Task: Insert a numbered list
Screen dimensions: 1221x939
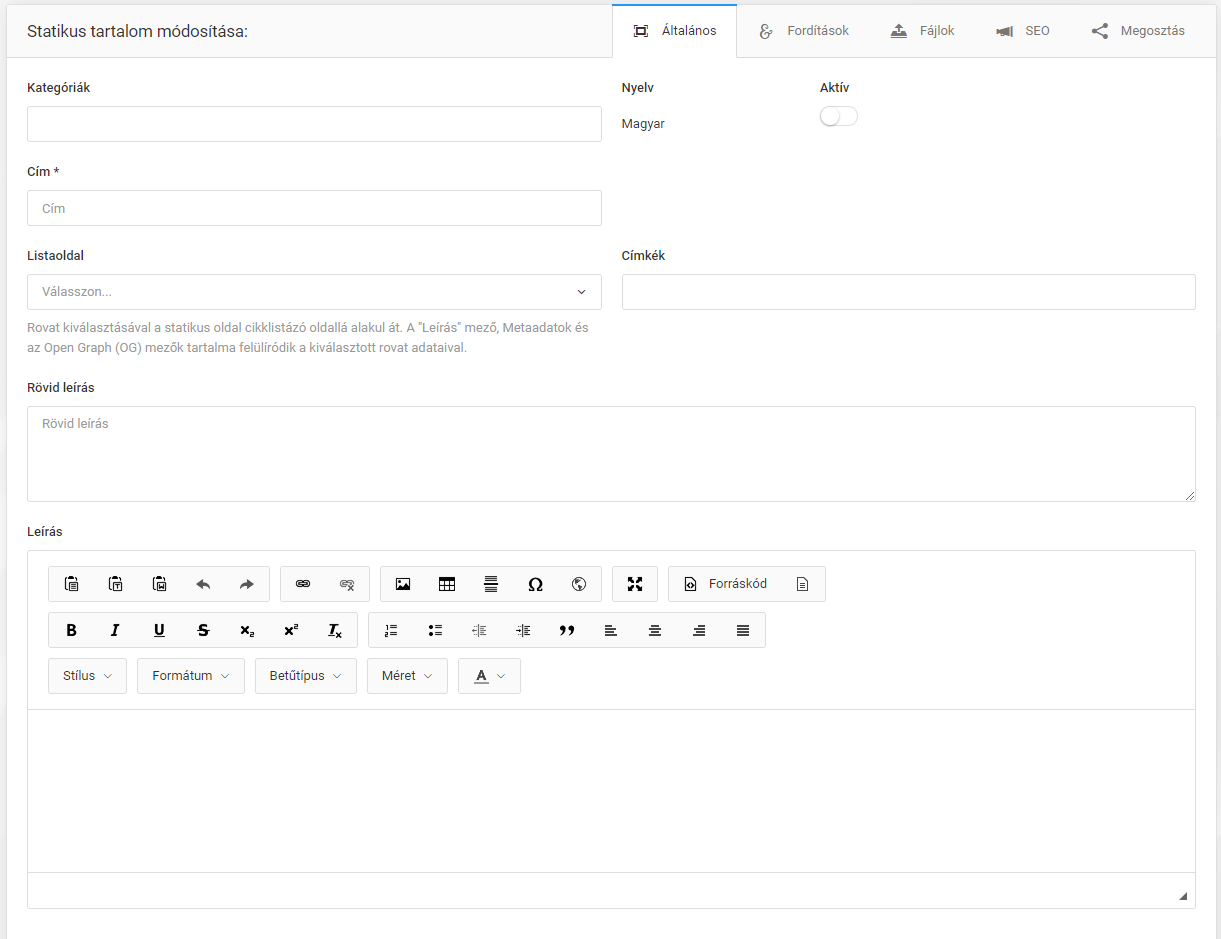Action: point(391,630)
